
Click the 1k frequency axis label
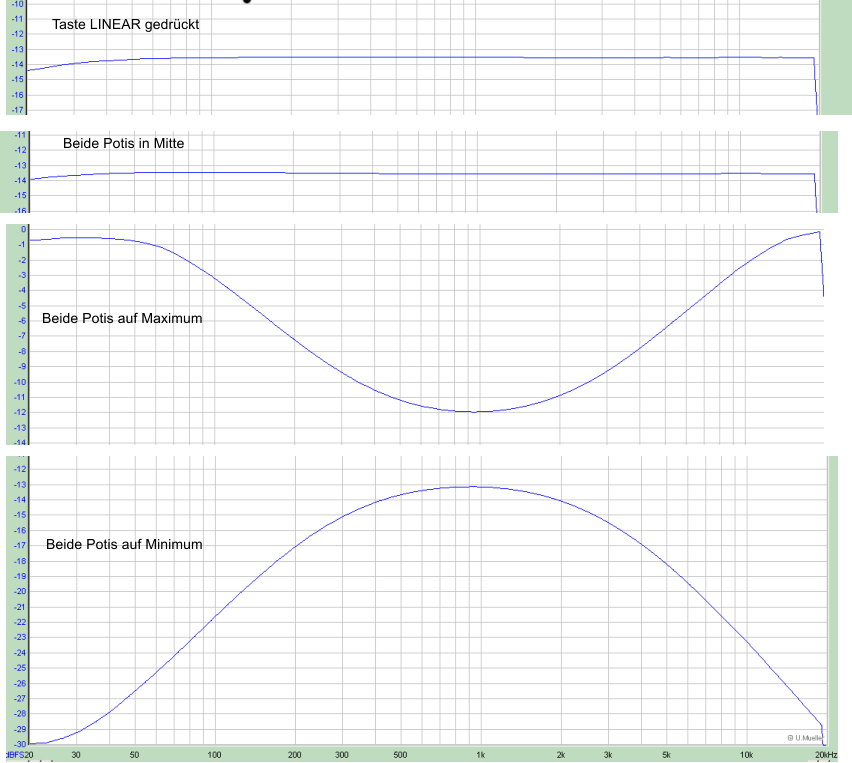click(x=480, y=754)
